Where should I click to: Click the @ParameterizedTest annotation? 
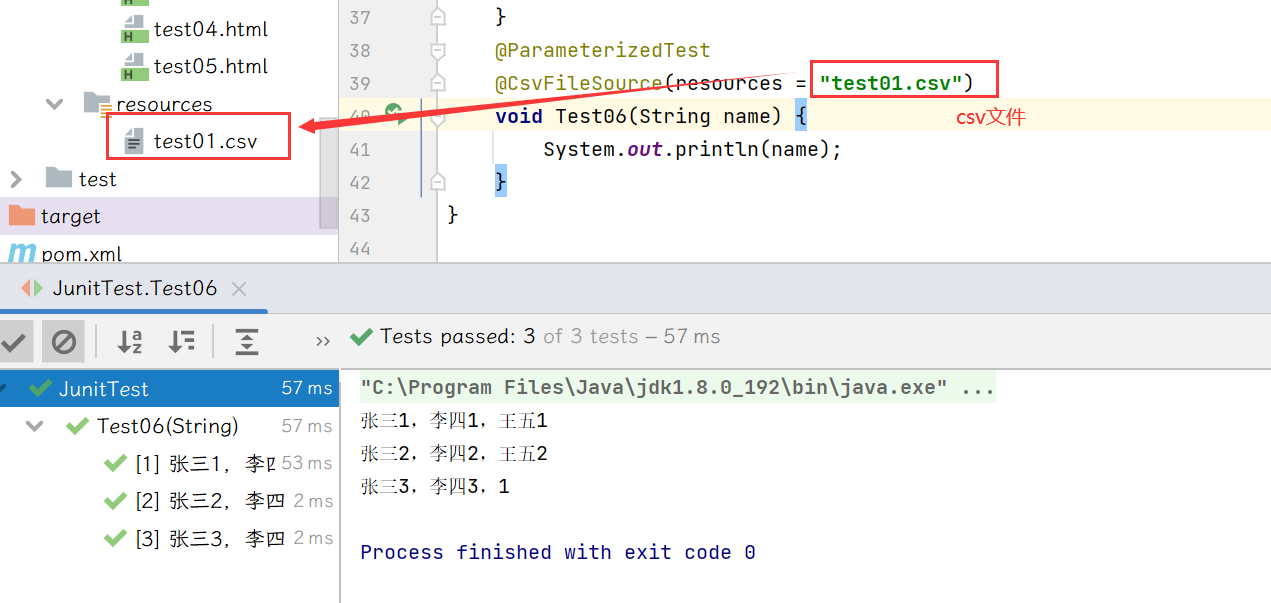tap(602, 50)
